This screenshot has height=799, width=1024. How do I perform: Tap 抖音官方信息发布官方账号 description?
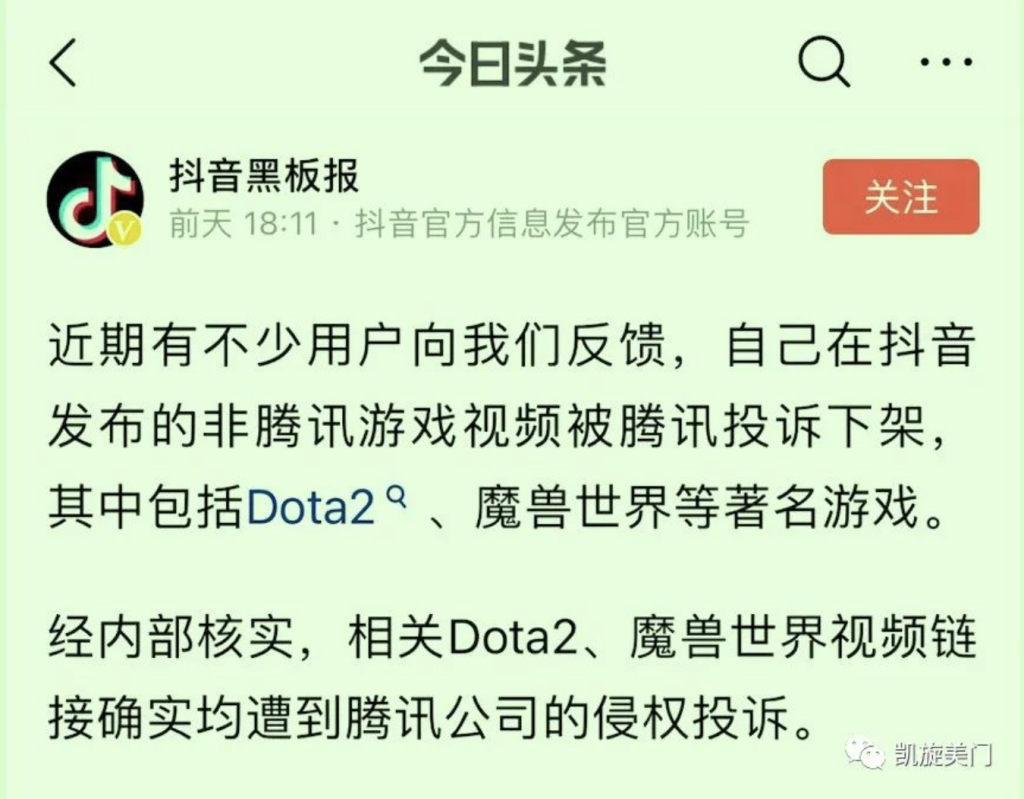(551, 223)
